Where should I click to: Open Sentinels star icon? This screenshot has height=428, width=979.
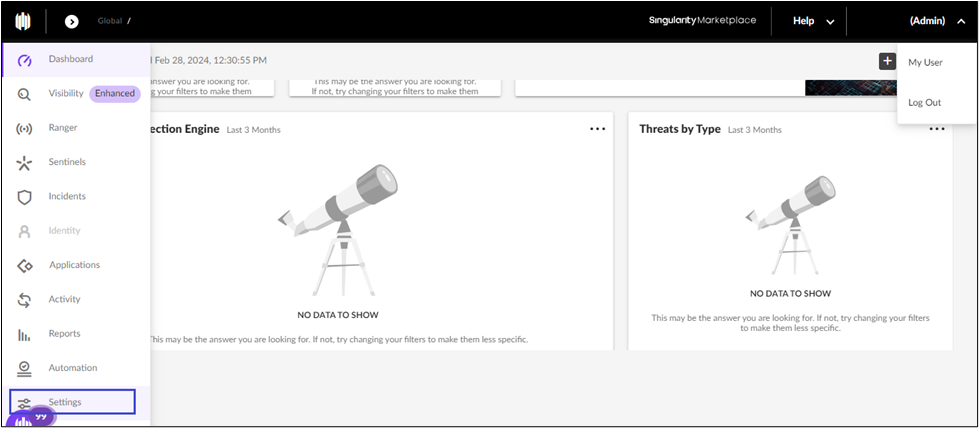[25, 163]
